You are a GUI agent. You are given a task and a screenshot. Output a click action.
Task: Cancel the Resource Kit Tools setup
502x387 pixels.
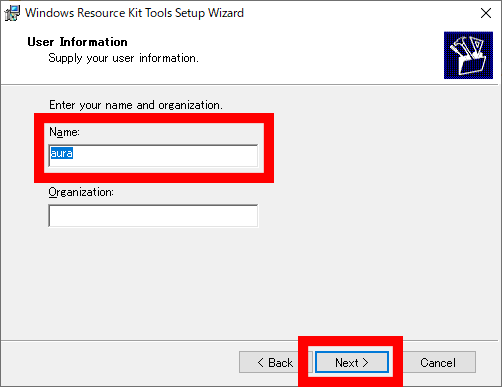click(x=438, y=362)
